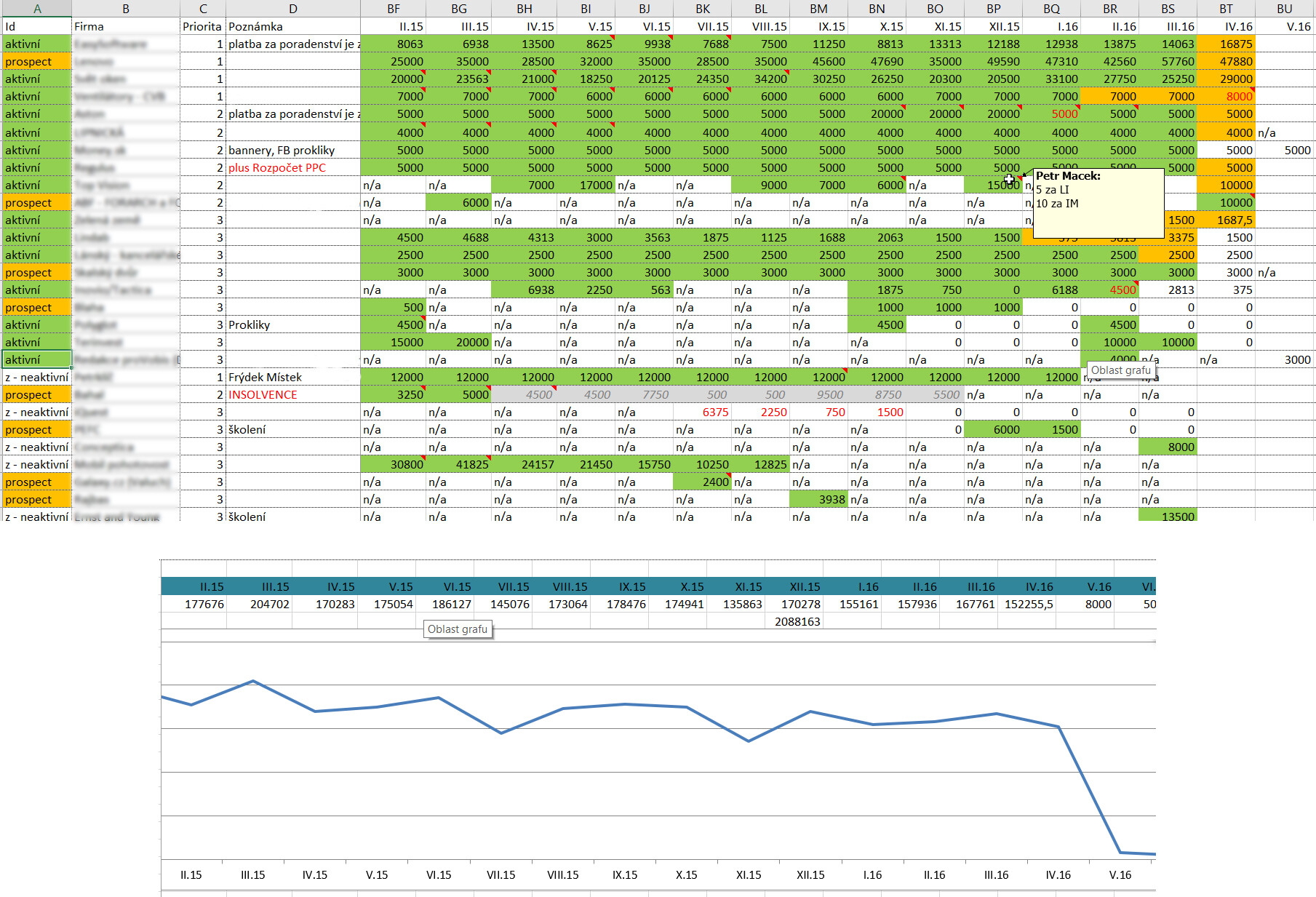Click the BF column header

pyautogui.click(x=393, y=9)
